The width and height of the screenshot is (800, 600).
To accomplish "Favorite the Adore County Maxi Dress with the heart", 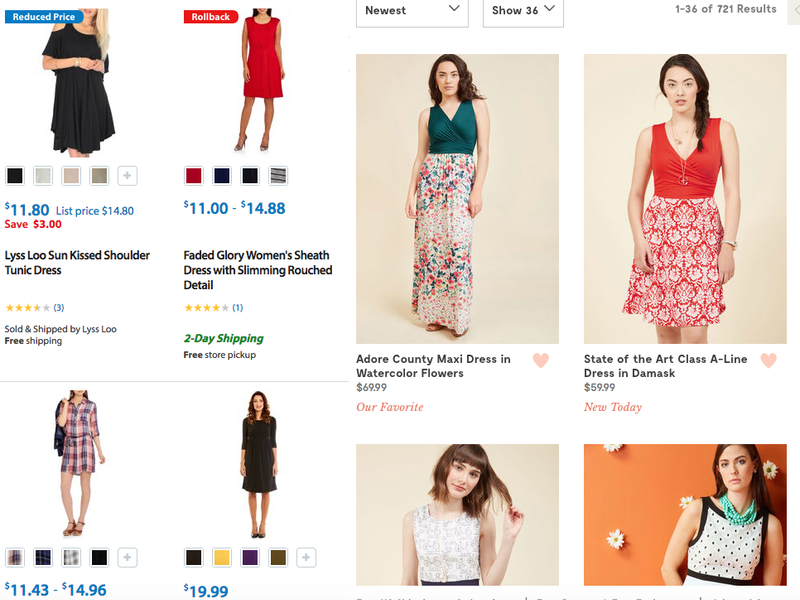I will pos(541,361).
